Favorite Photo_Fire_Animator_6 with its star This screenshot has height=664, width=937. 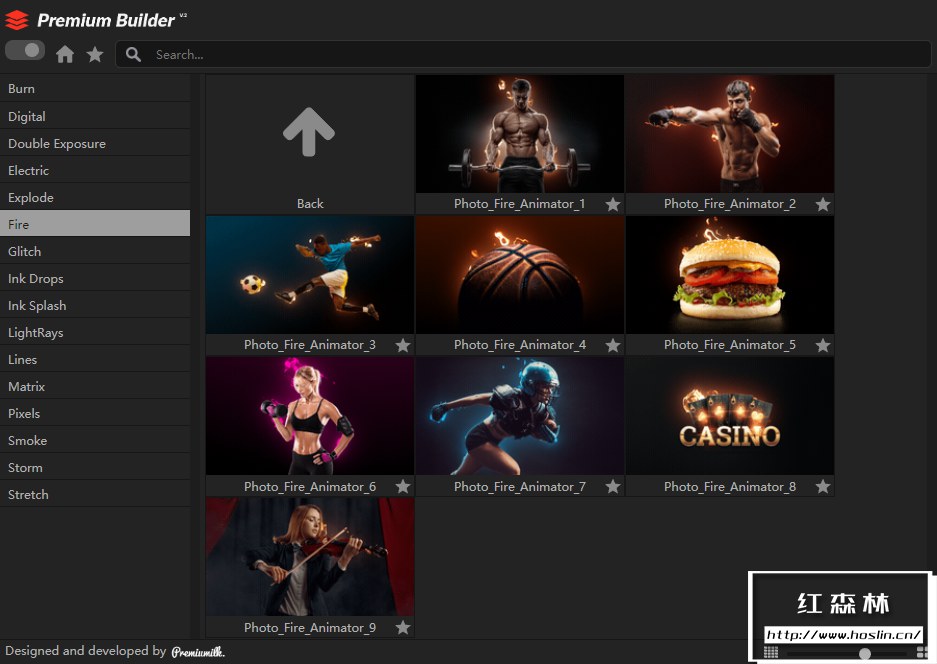(403, 486)
